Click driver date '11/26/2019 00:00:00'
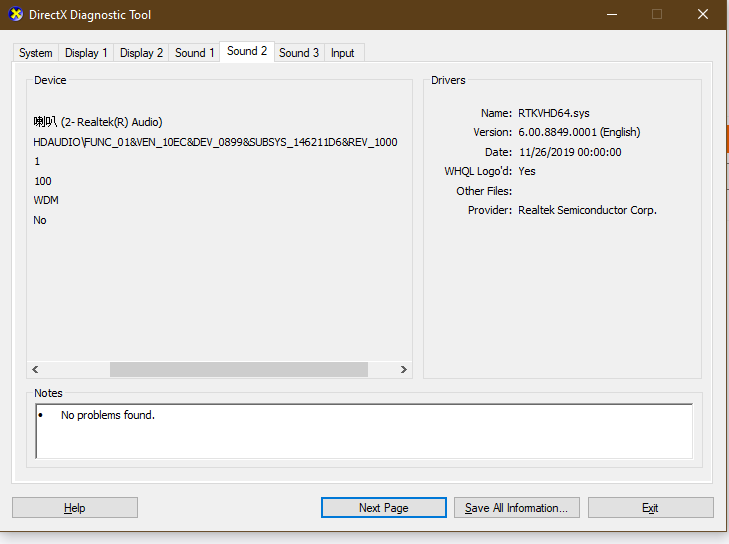The image size is (729, 544). point(570,153)
